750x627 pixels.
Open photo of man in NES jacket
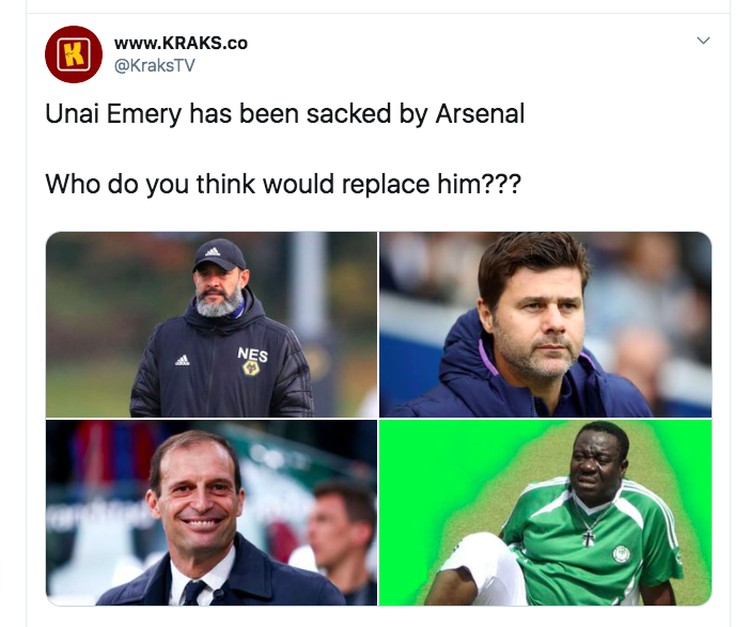coord(211,324)
